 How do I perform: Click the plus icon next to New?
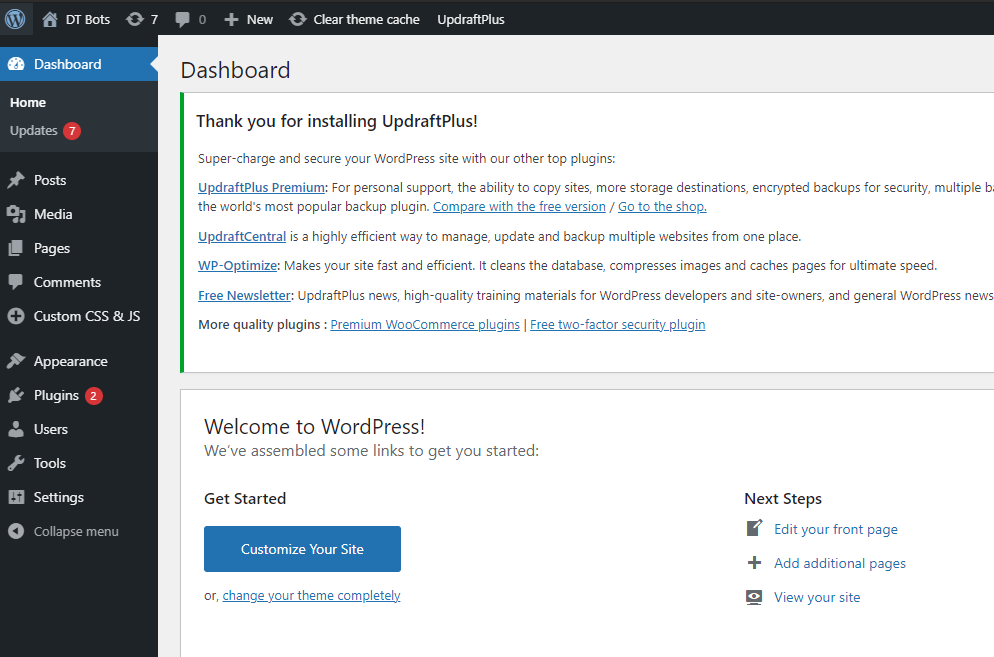(231, 20)
